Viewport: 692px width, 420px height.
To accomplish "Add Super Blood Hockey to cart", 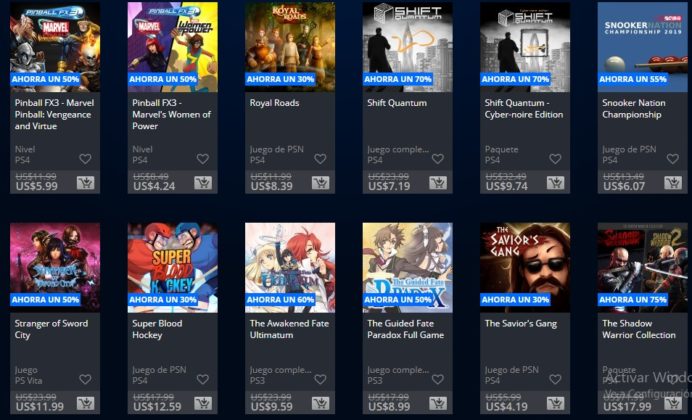I will click(x=203, y=403).
